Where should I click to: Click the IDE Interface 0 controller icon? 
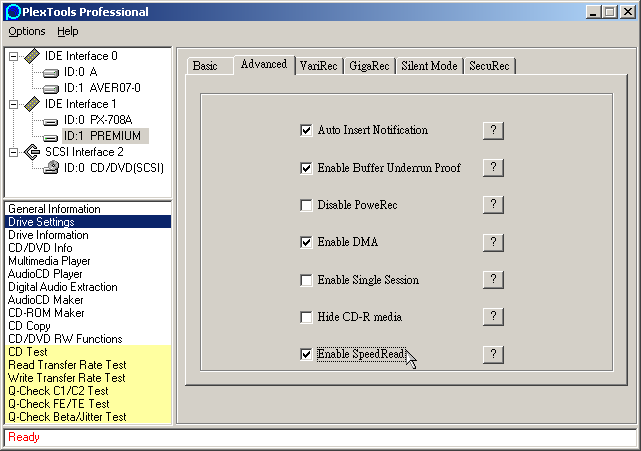coord(32,56)
